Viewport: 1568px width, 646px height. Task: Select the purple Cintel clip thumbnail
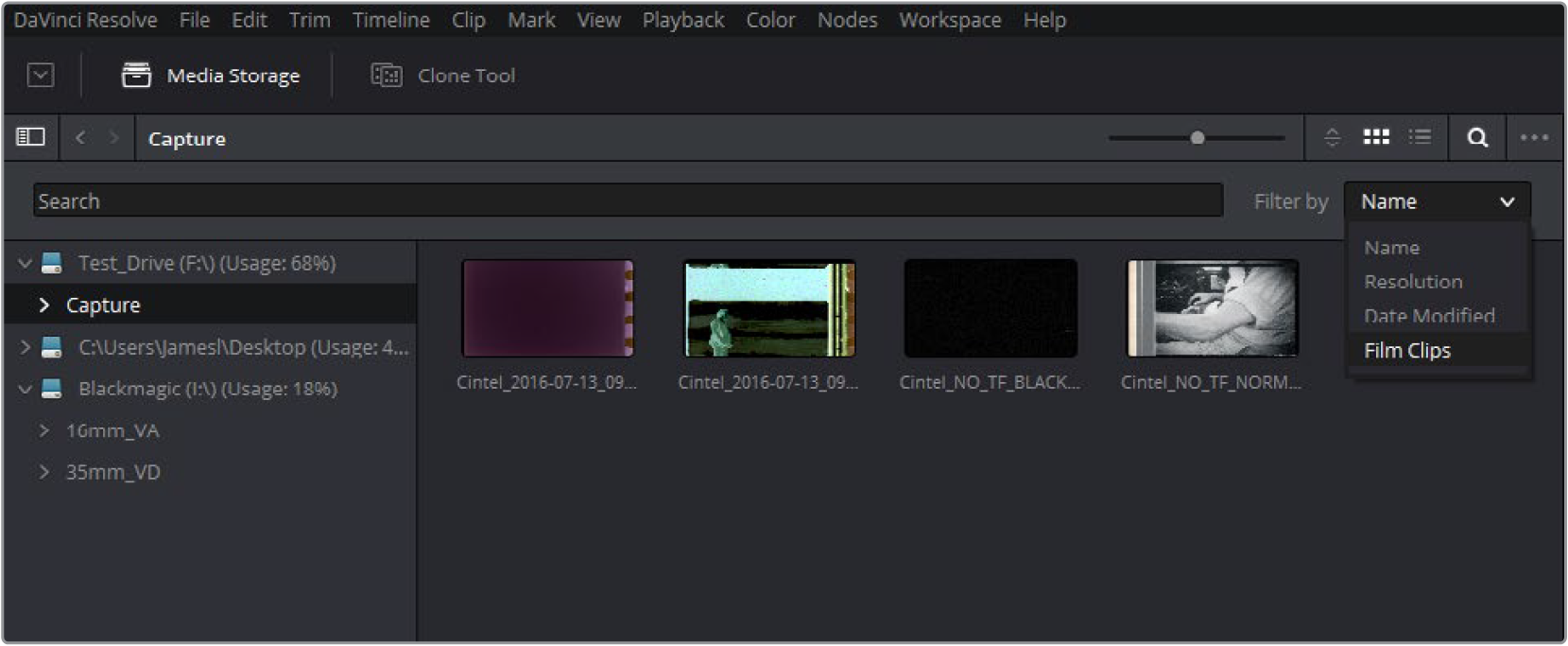coord(547,308)
